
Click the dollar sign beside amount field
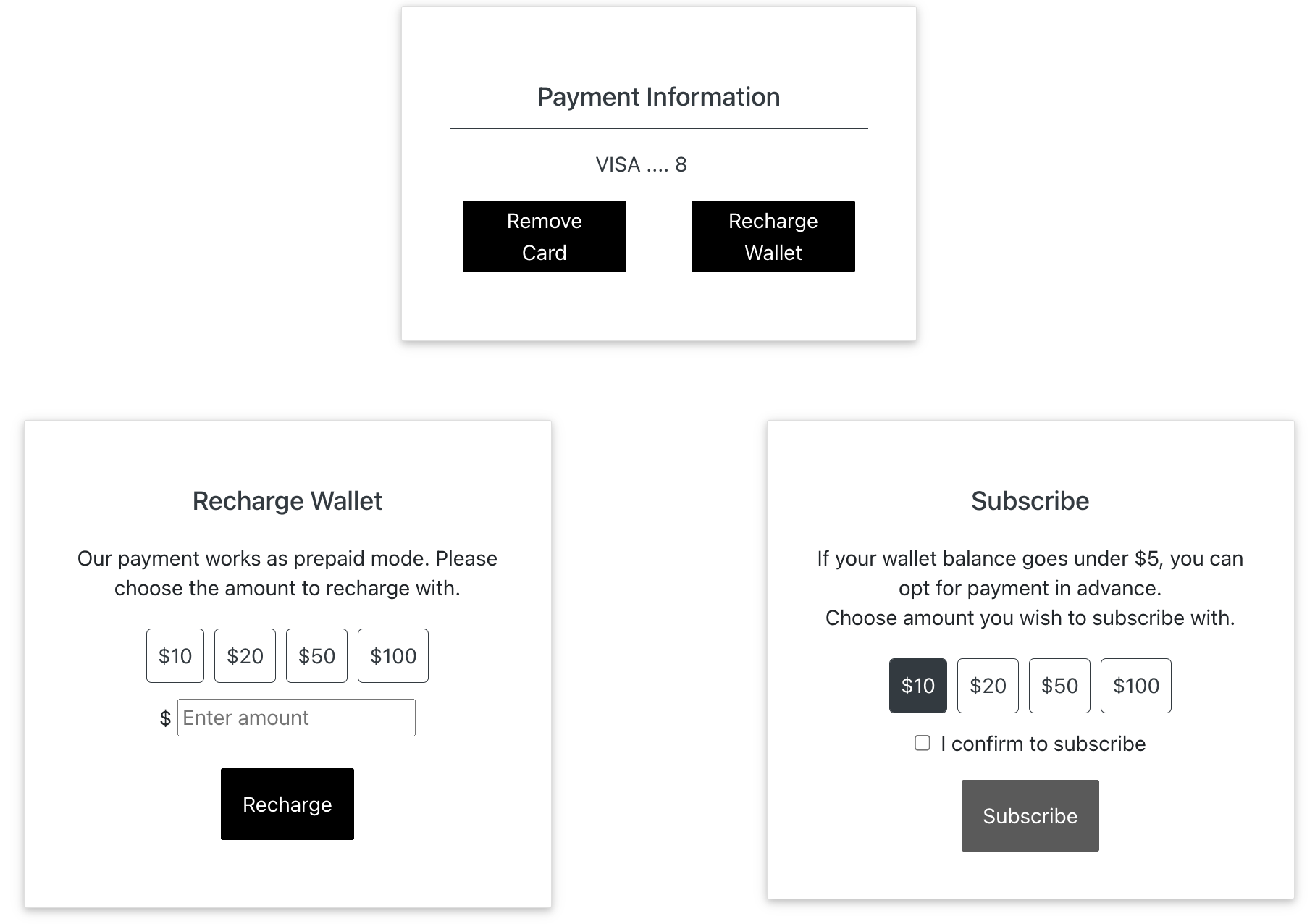(x=165, y=718)
